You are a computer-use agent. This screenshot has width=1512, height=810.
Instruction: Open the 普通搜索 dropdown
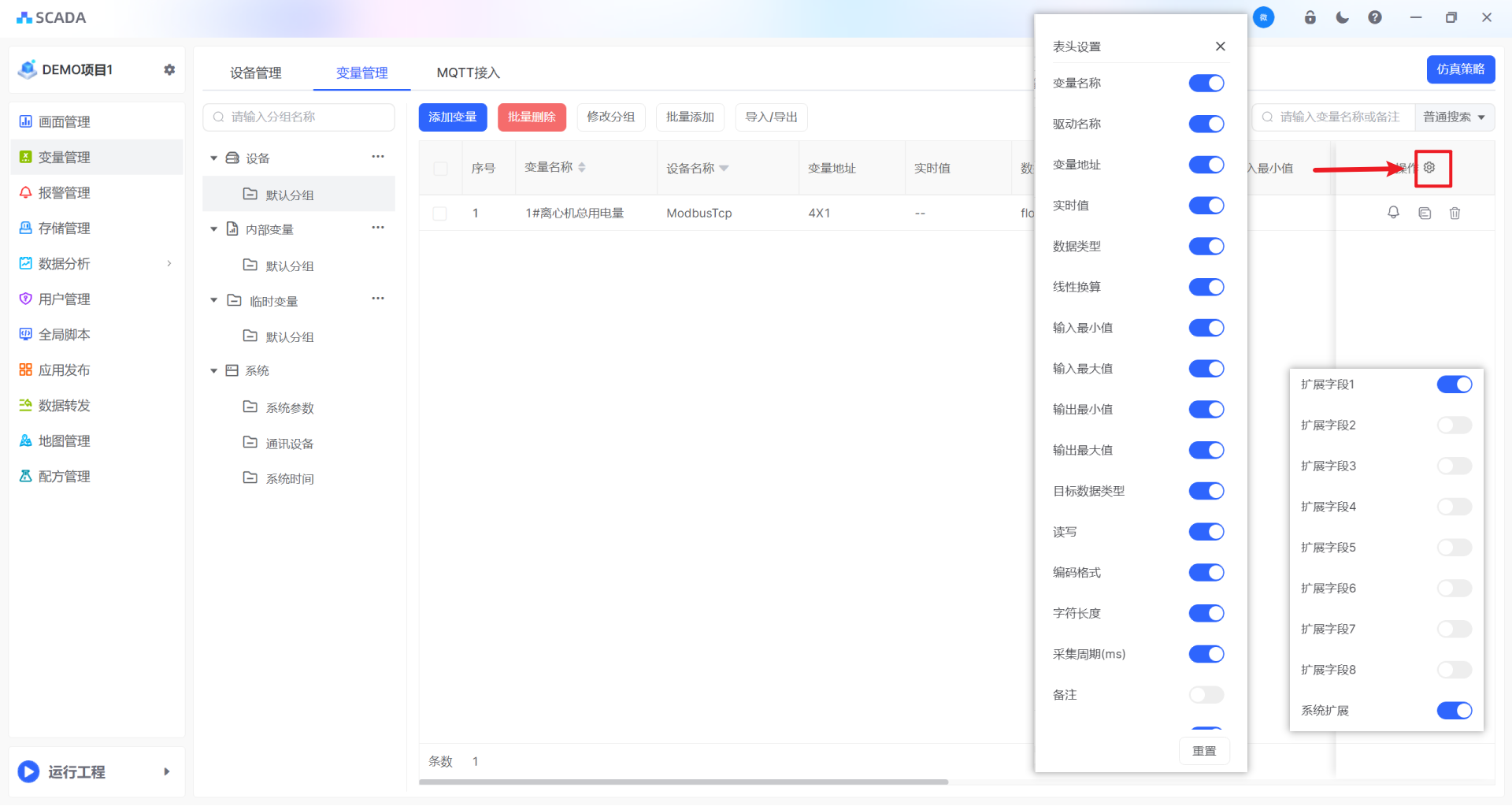tap(1454, 117)
